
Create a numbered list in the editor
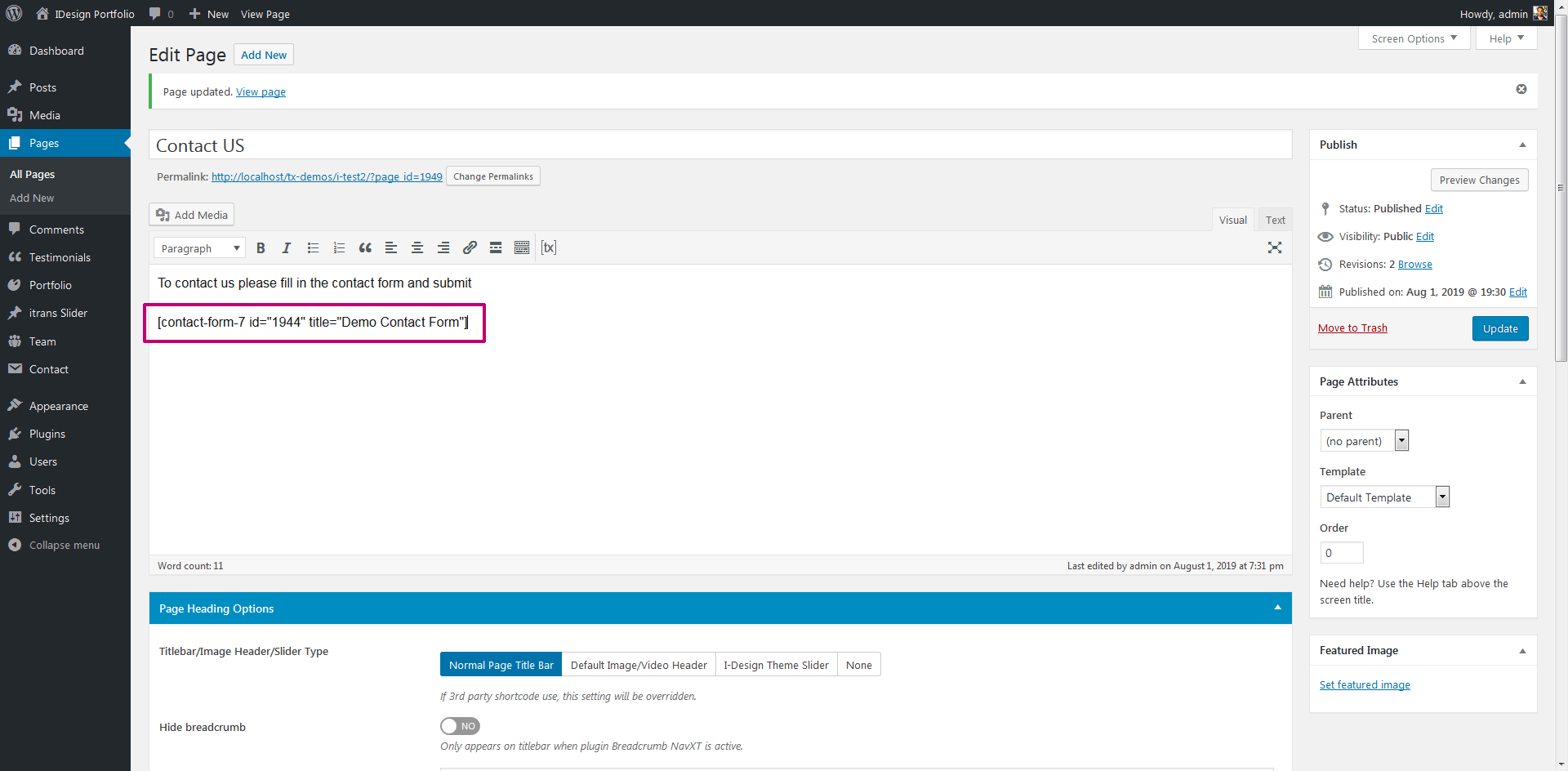(x=339, y=248)
